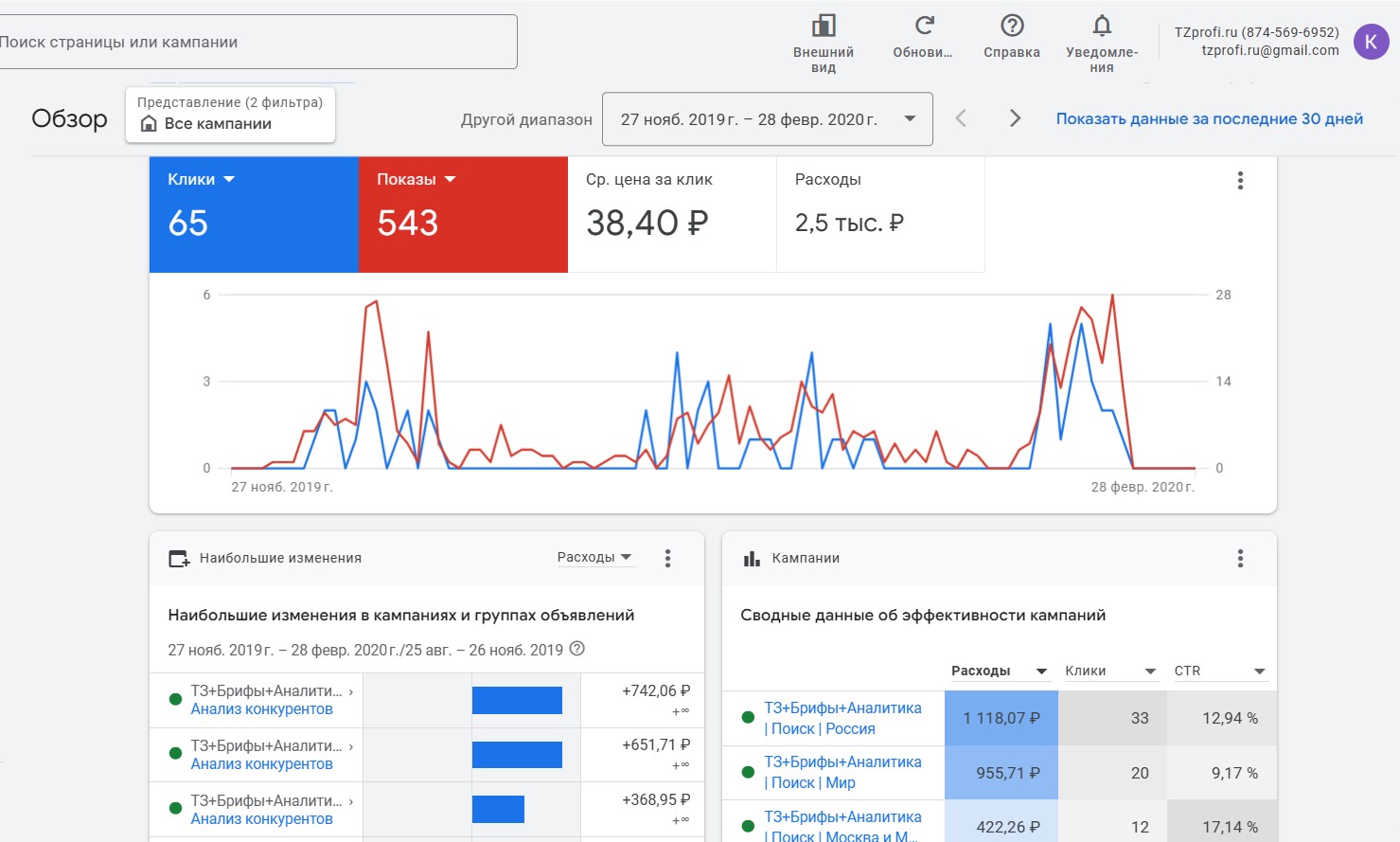Click the 1 118,07 ₽ cost cell
Viewport: 1400px width, 842px height.
pos(1001,718)
